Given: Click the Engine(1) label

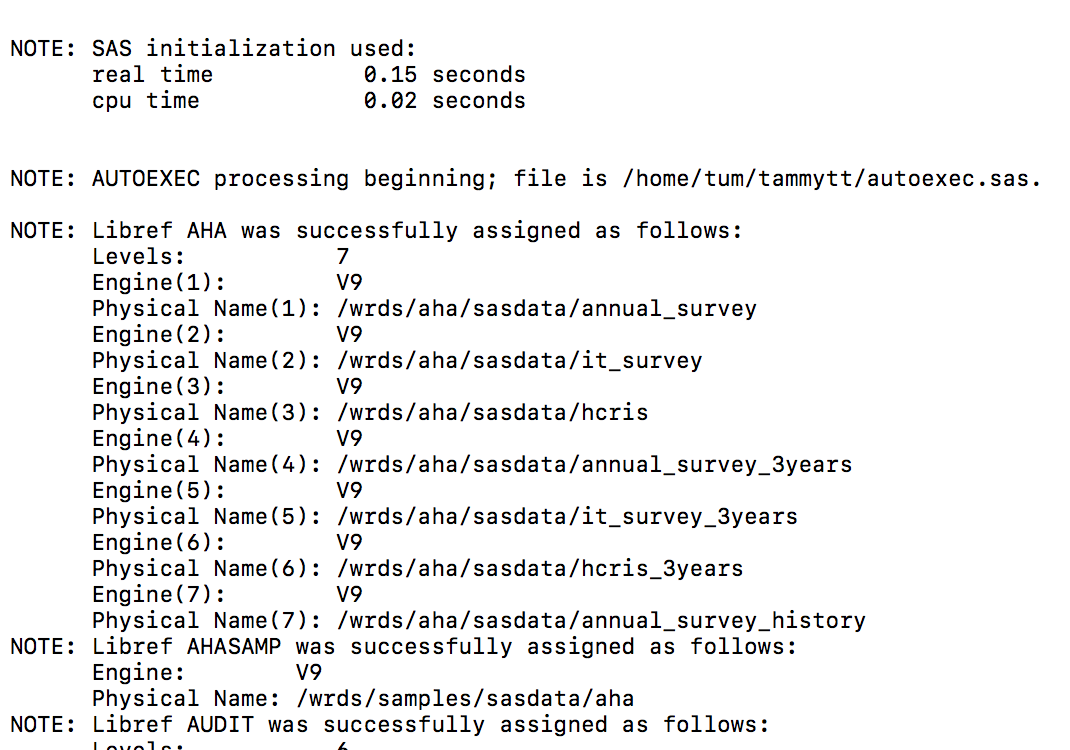Looking at the screenshot, I should 159,283.
